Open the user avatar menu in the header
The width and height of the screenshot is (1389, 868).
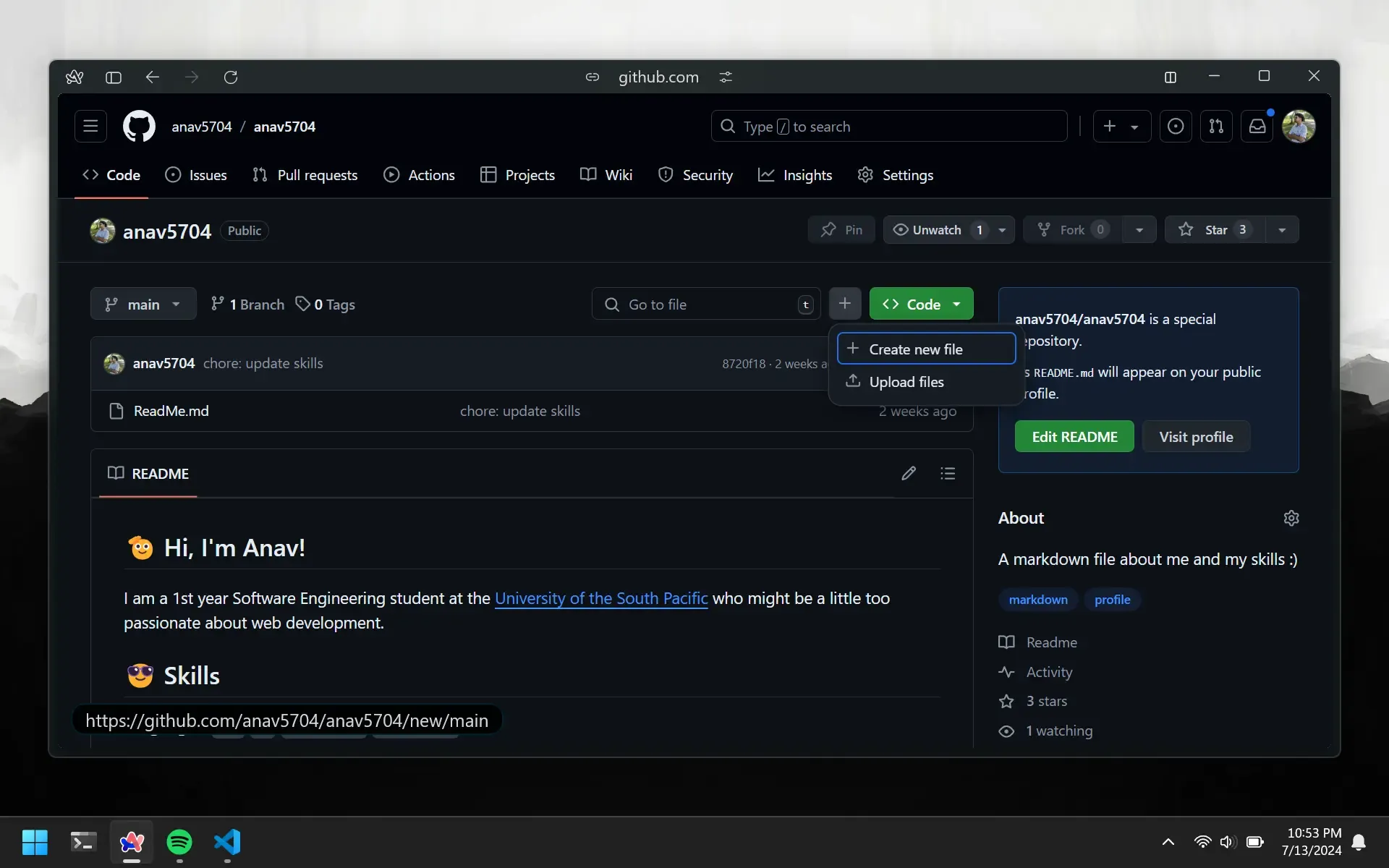point(1299,127)
